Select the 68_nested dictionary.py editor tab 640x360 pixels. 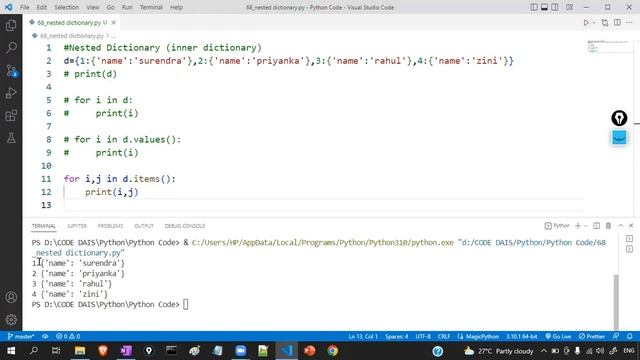click(71, 22)
